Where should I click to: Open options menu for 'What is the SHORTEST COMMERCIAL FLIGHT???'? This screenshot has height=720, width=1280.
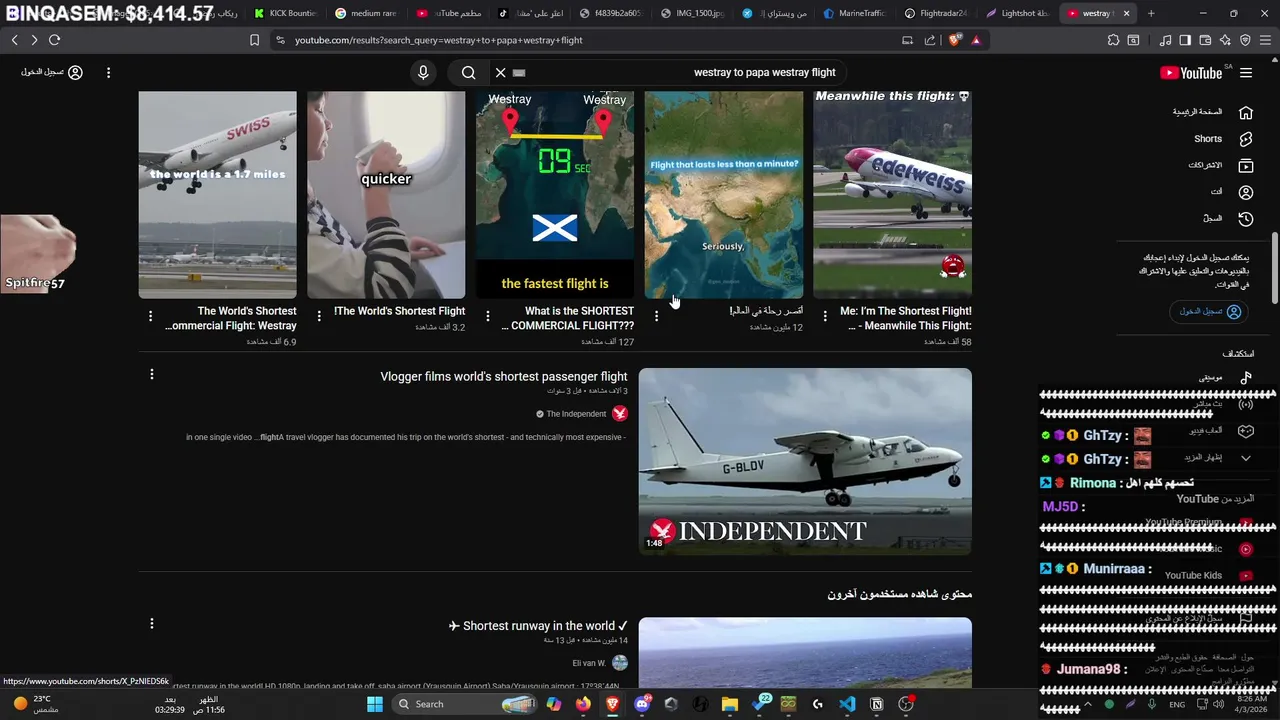point(487,316)
